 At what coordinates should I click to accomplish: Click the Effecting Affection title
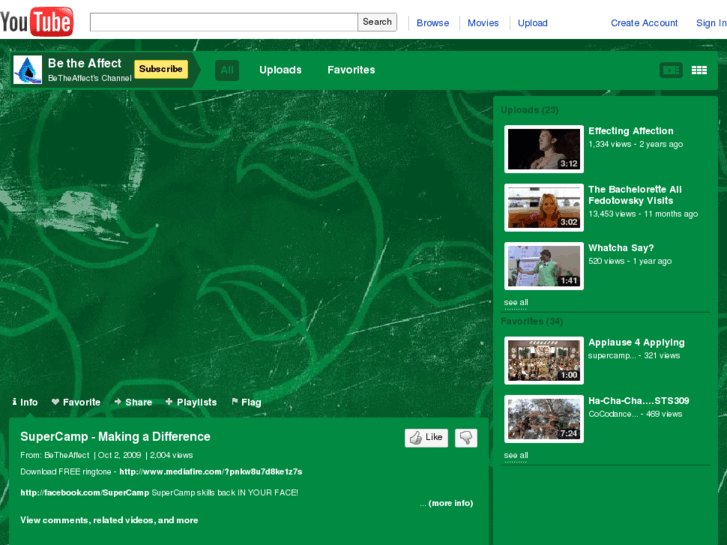point(631,131)
